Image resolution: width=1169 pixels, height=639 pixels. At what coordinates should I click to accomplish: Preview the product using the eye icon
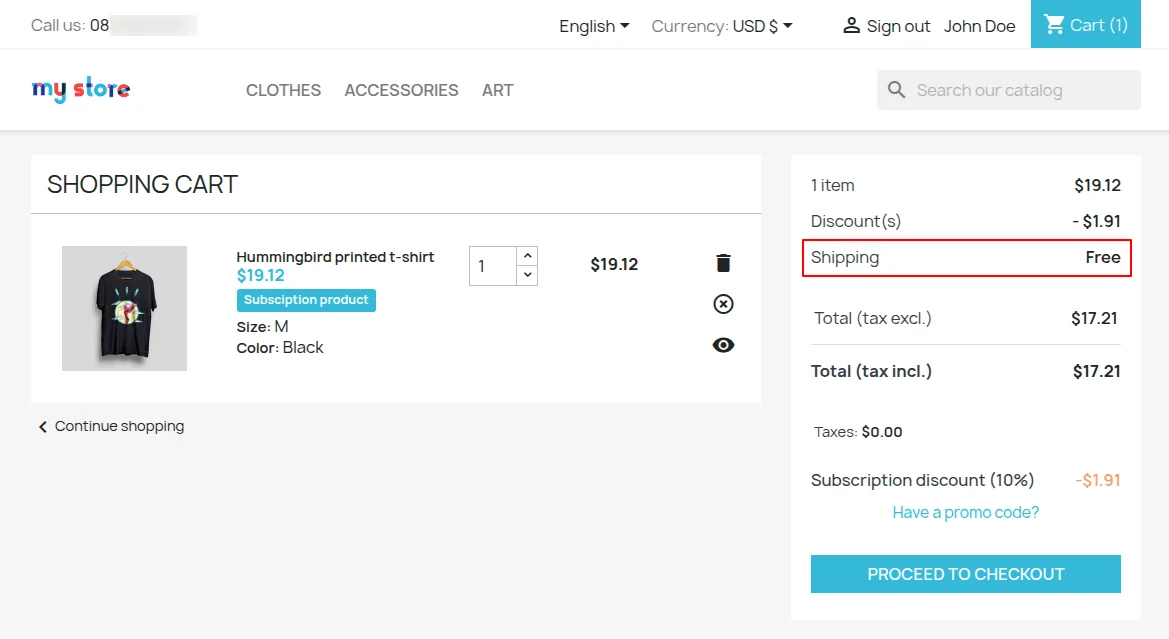coord(723,344)
